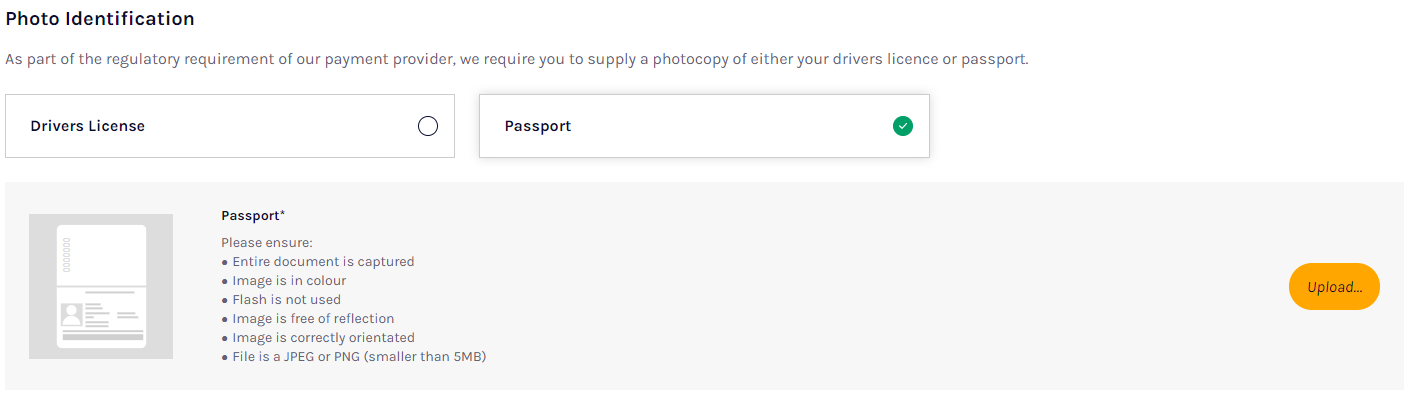
Task: Click the portrait silhouette icon in the passport illustration
Action: click(72, 315)
